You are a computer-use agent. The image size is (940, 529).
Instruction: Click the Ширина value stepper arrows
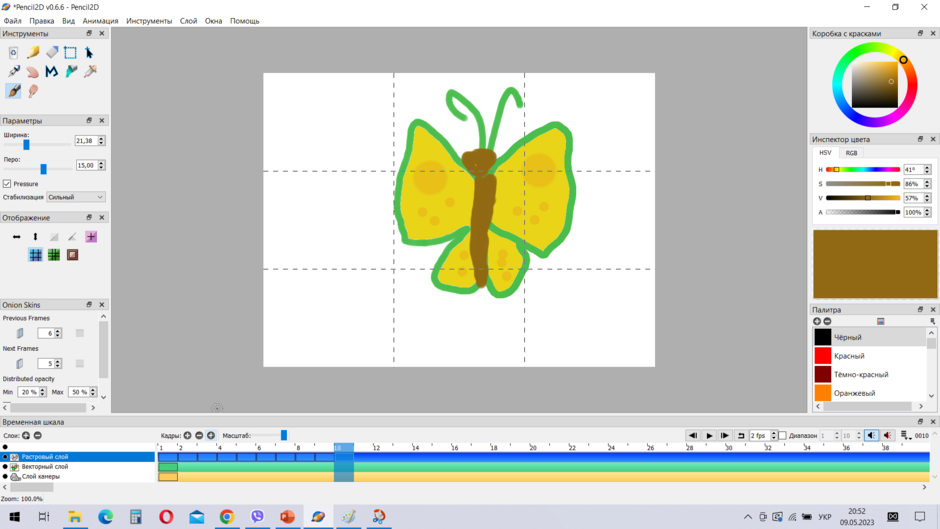[101, 140]
